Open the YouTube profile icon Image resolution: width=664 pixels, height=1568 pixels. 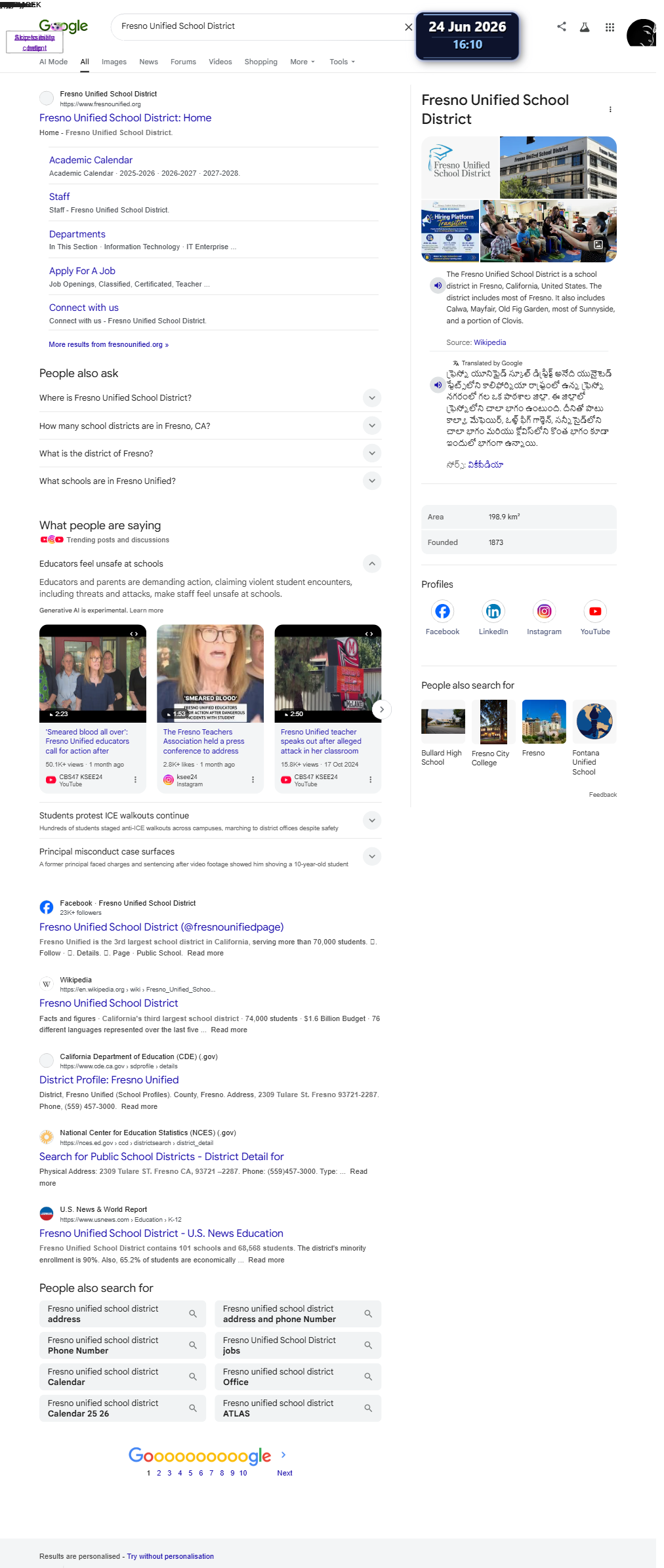coord(595,611)
